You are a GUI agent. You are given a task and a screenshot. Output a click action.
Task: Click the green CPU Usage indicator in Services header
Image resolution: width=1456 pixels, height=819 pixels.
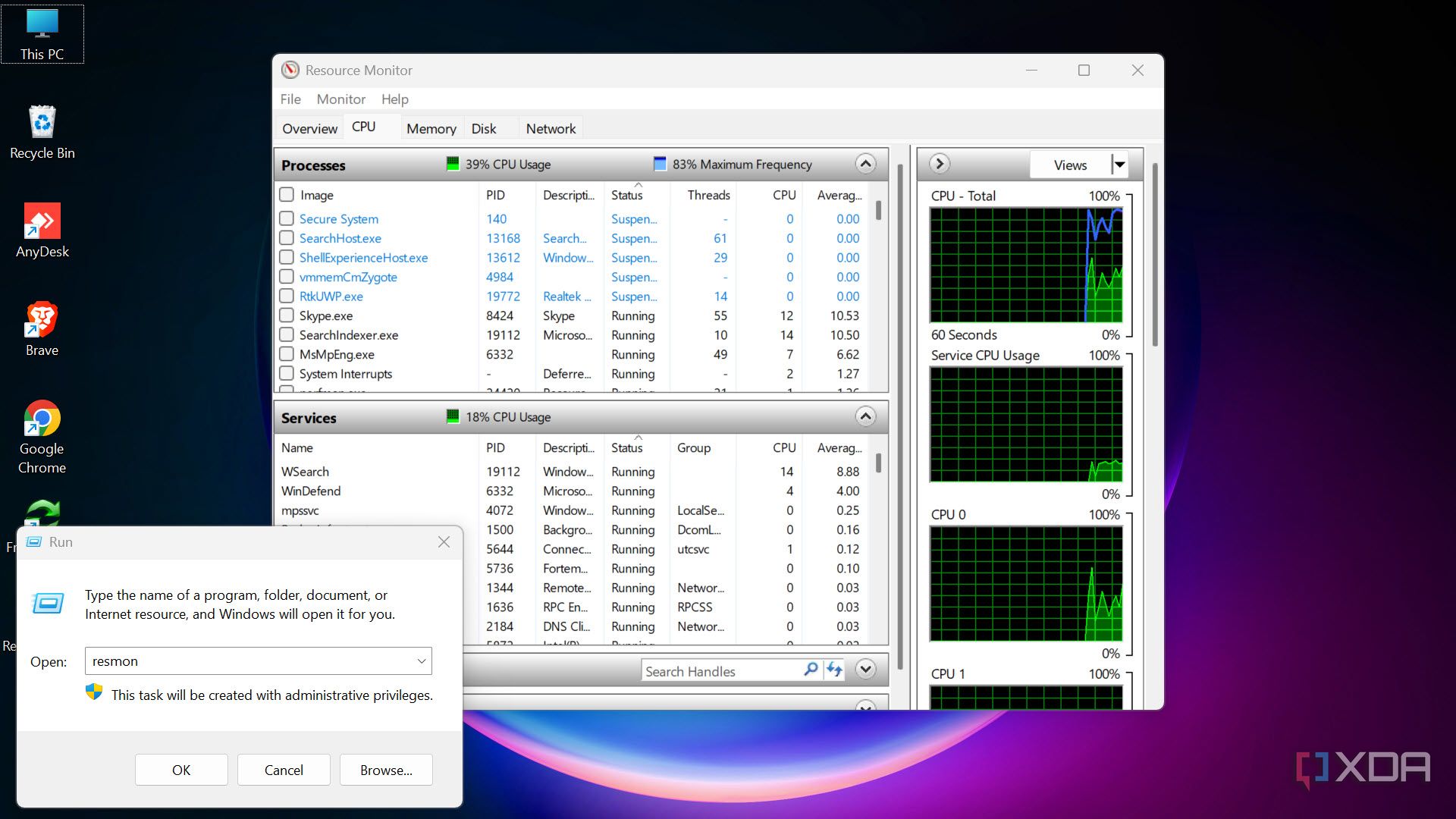point(453,416)
